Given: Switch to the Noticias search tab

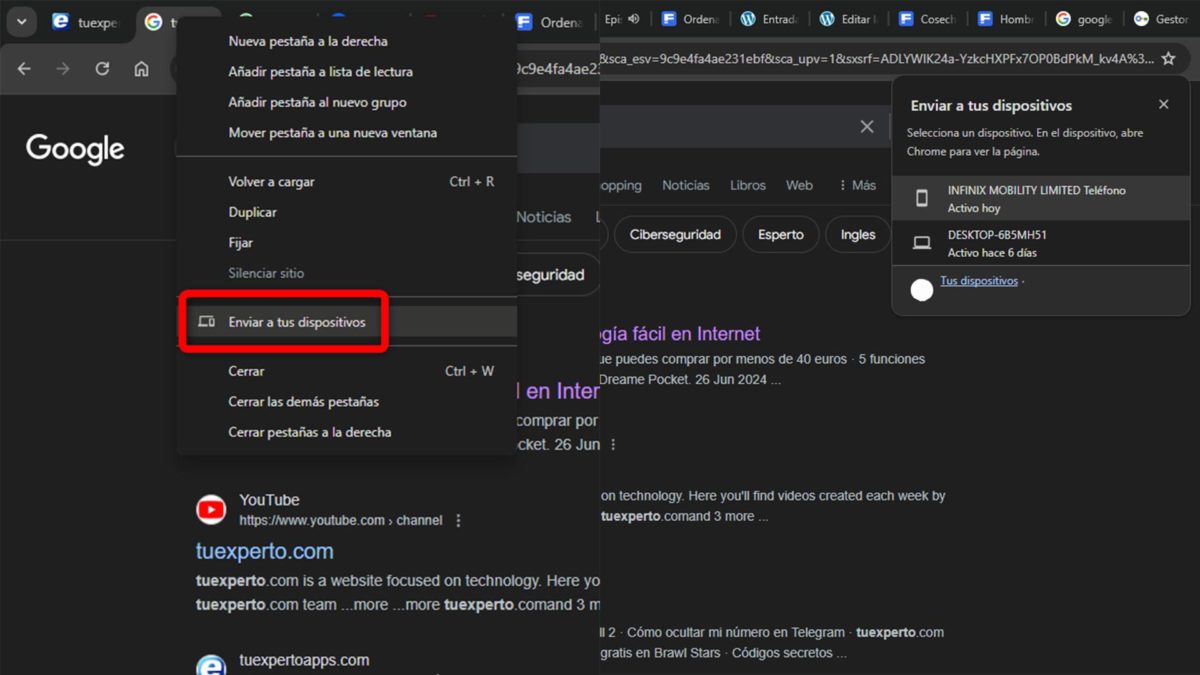Looking at the screenshot, I should click(685, 185).
